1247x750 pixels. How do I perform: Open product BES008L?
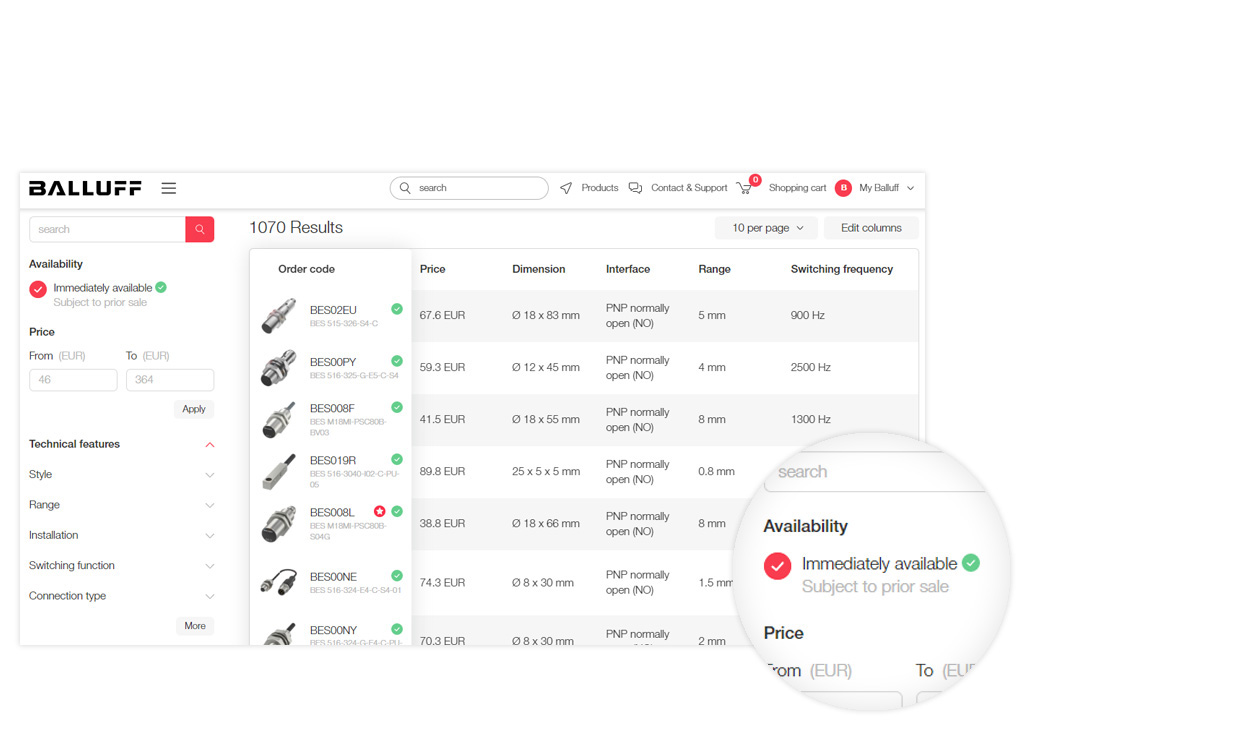[332, 512]
